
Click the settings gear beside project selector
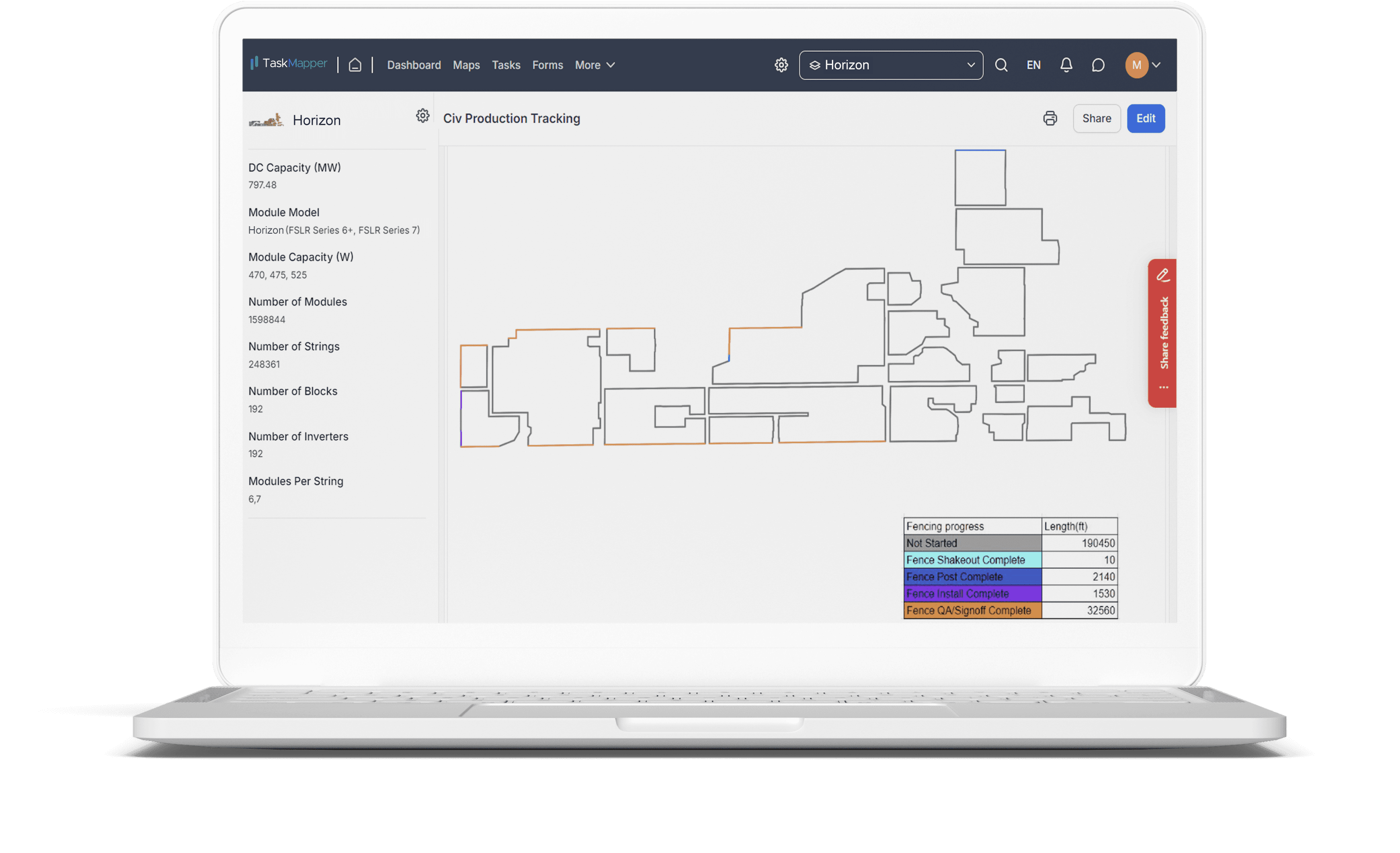click(x=781, y=65)
